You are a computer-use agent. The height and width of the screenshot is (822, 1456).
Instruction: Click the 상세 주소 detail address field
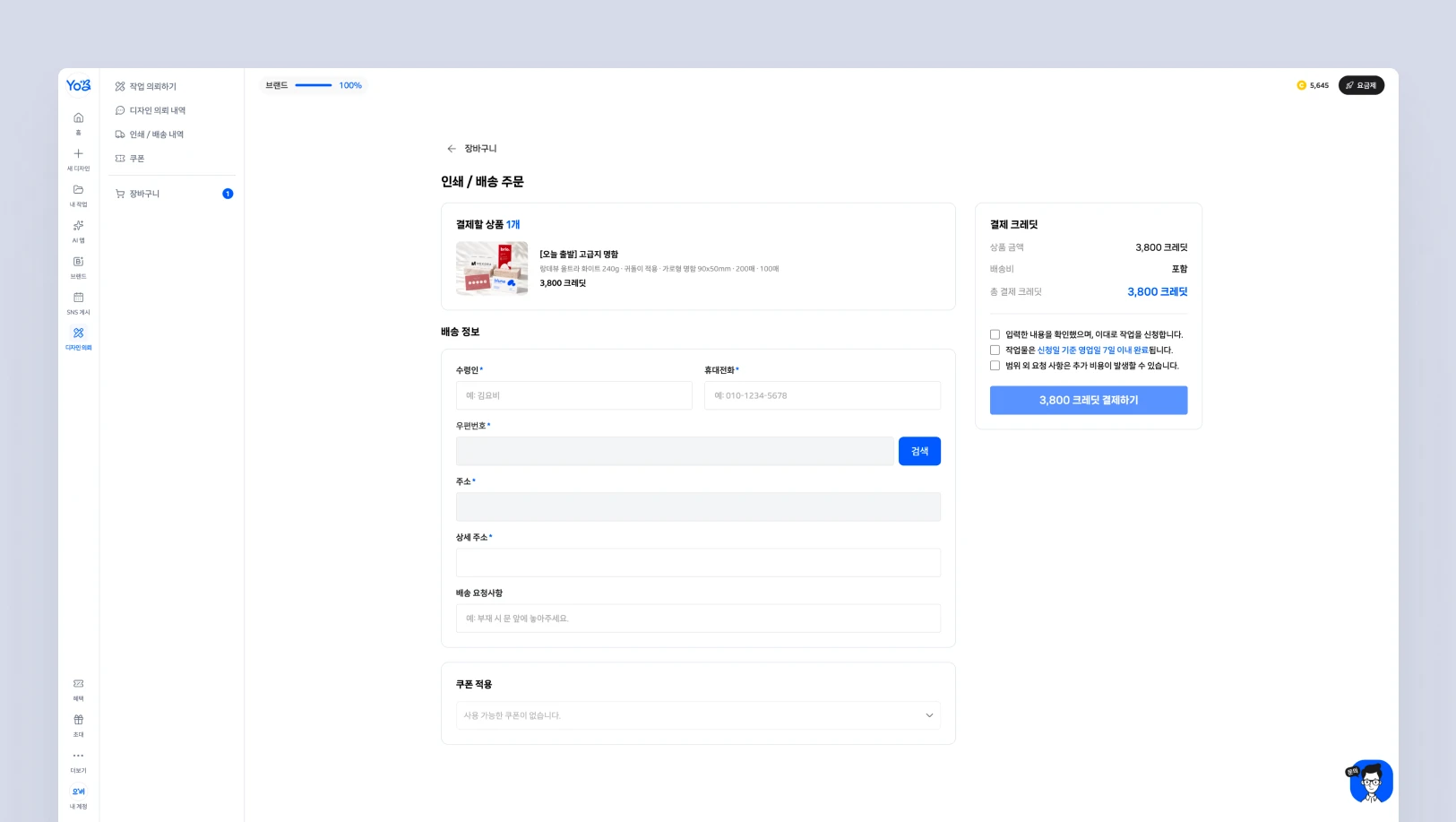coord(698,562)
